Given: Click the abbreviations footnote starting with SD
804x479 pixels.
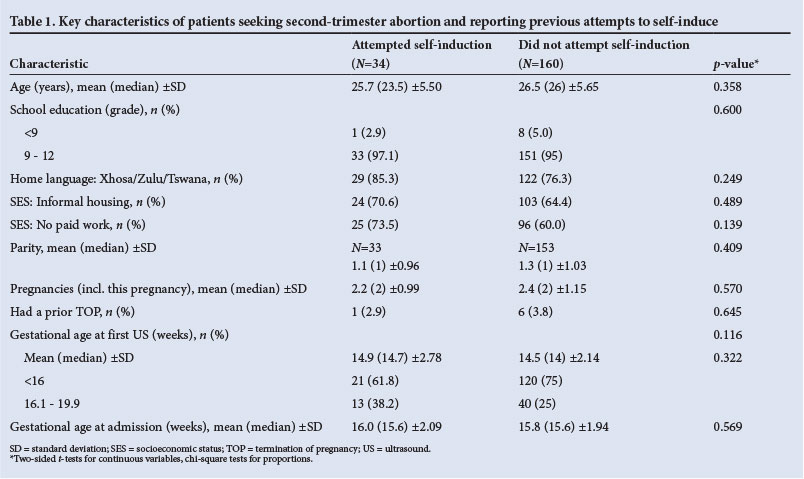Looking at the screenshot, I should click(220, 448).
